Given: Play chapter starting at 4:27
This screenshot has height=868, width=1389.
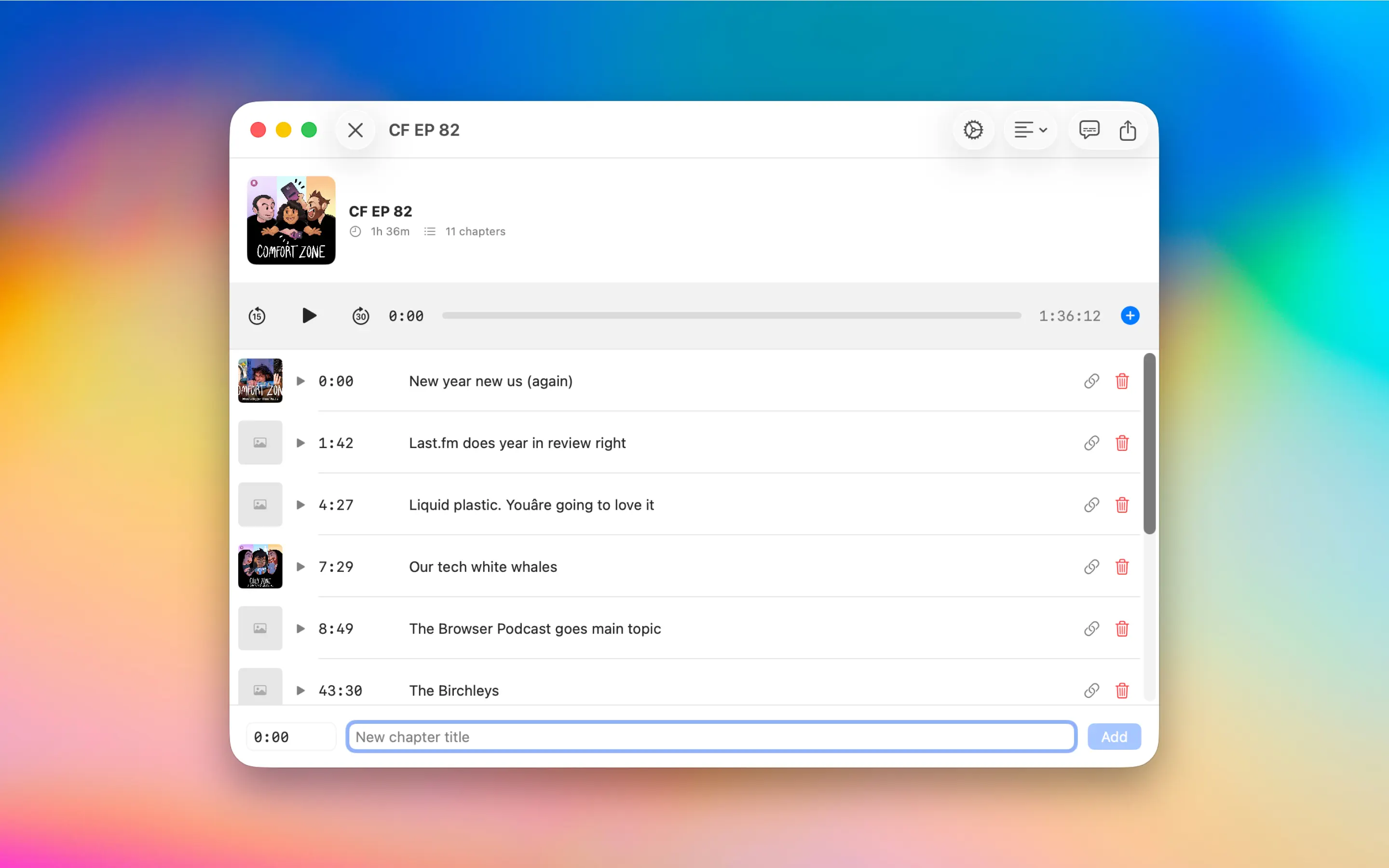Looking at the screenshot, I should (300, 505).
